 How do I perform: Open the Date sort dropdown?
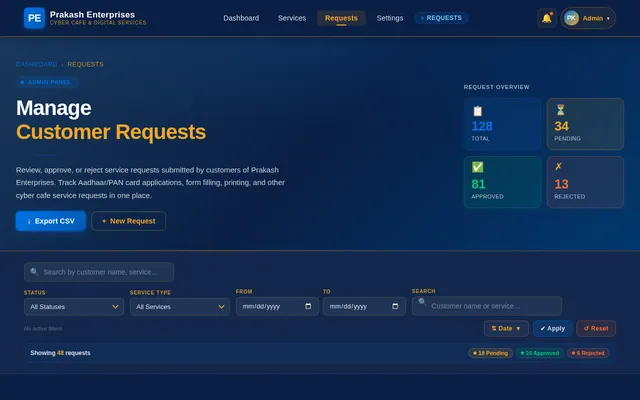pyautogui.click(x=506, y=329)
